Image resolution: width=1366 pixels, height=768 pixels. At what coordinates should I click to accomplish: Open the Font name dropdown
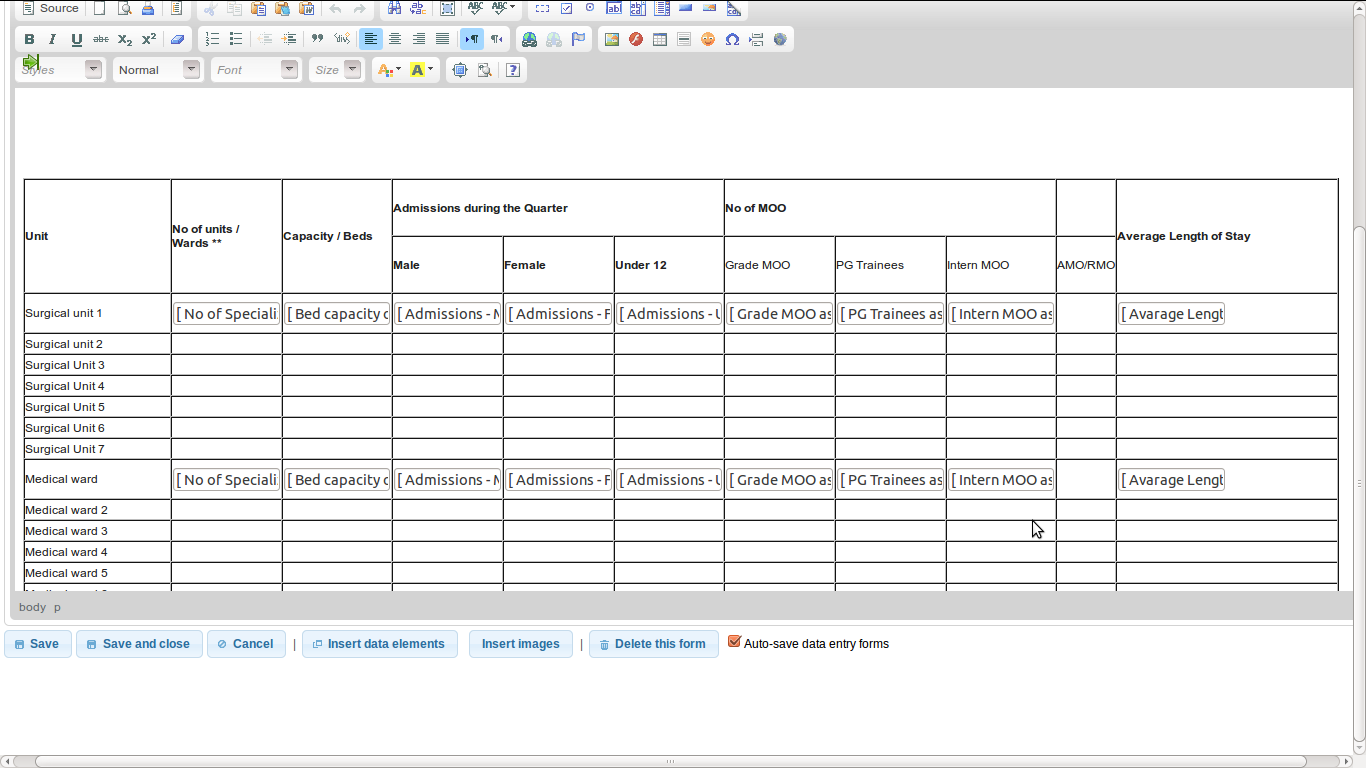[x=255, y=70]
